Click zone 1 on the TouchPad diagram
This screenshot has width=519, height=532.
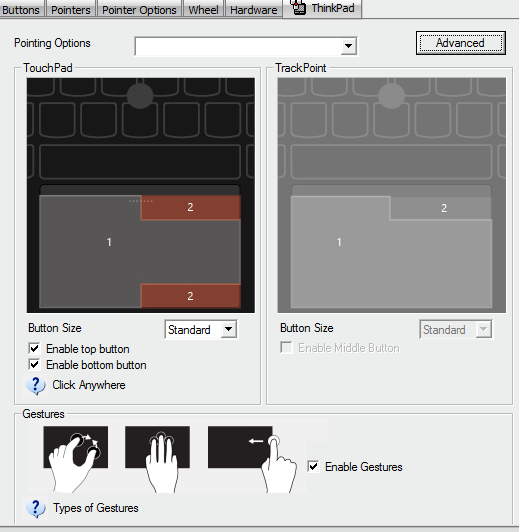tap(109, 242)
